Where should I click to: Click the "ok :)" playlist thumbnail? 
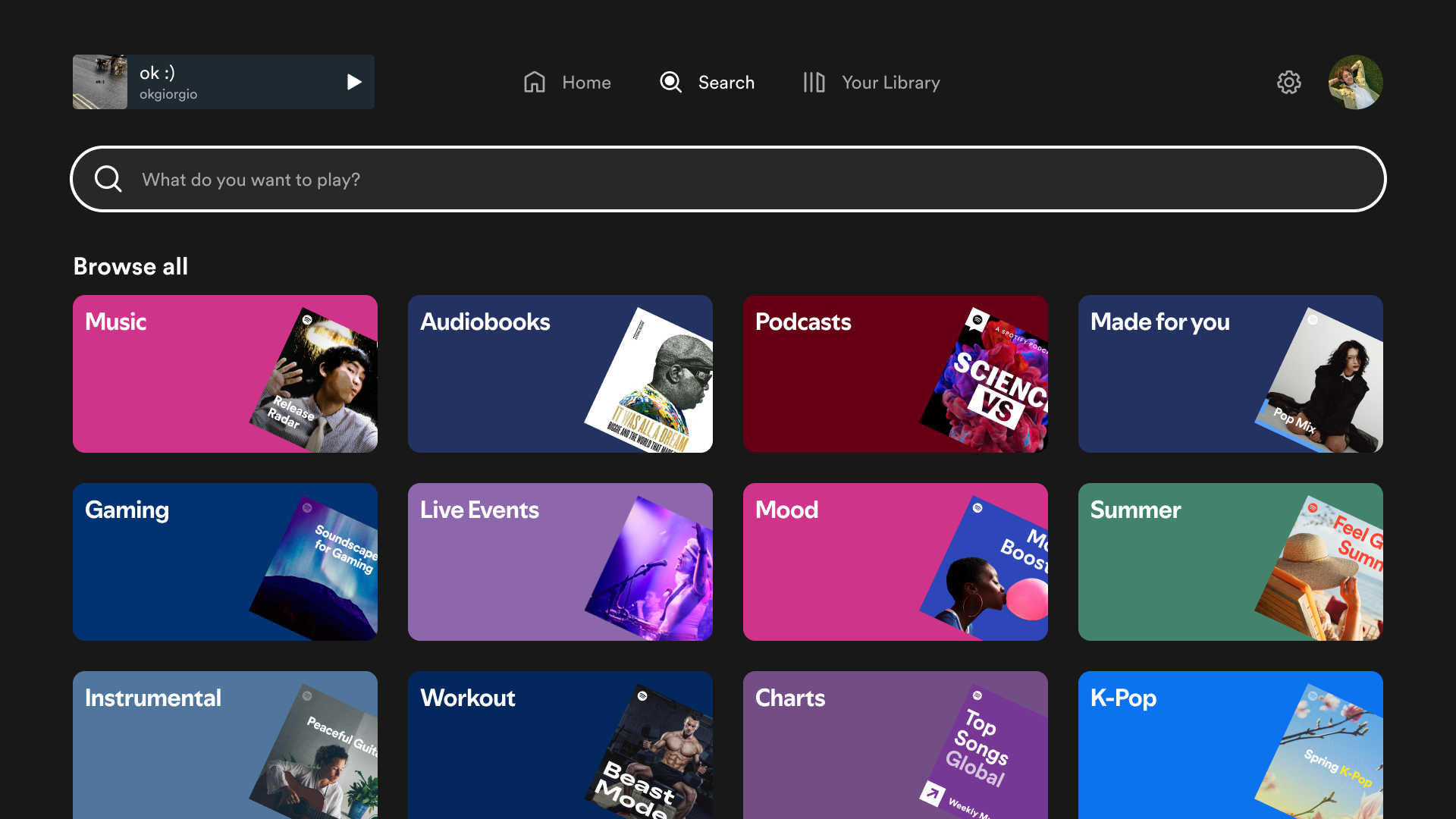pyautogui.click(x=99, y=81)
